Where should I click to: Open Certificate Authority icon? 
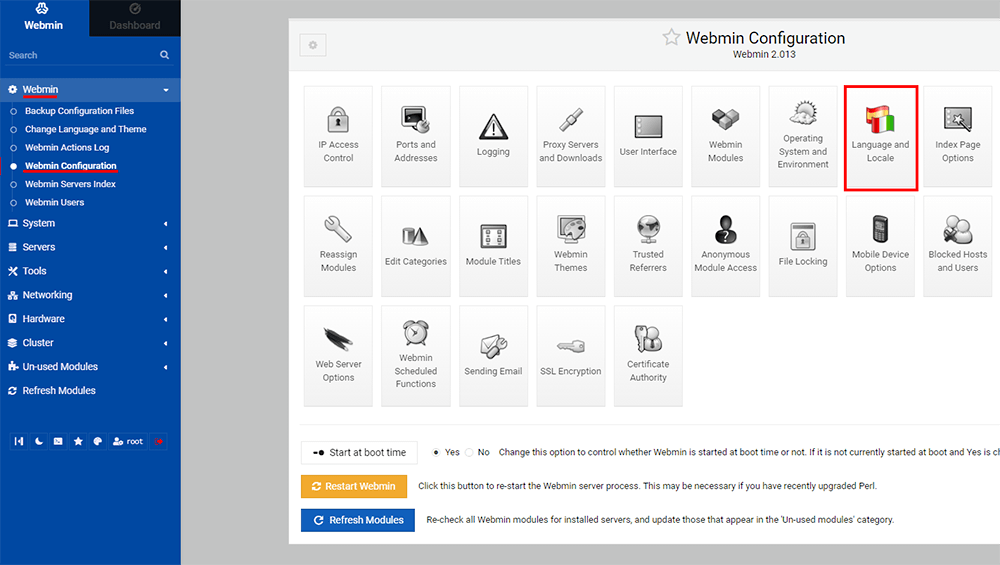click(648, 356)
